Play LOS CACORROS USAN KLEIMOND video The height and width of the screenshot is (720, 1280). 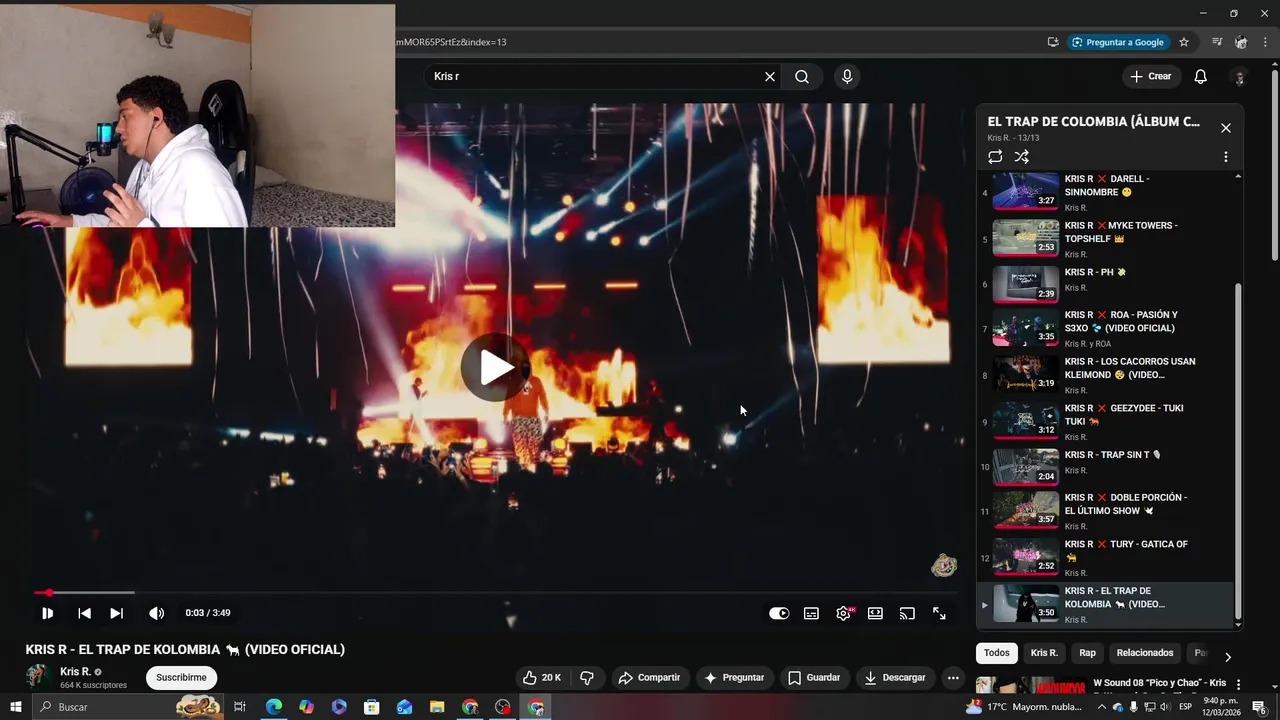(1105, 375)
